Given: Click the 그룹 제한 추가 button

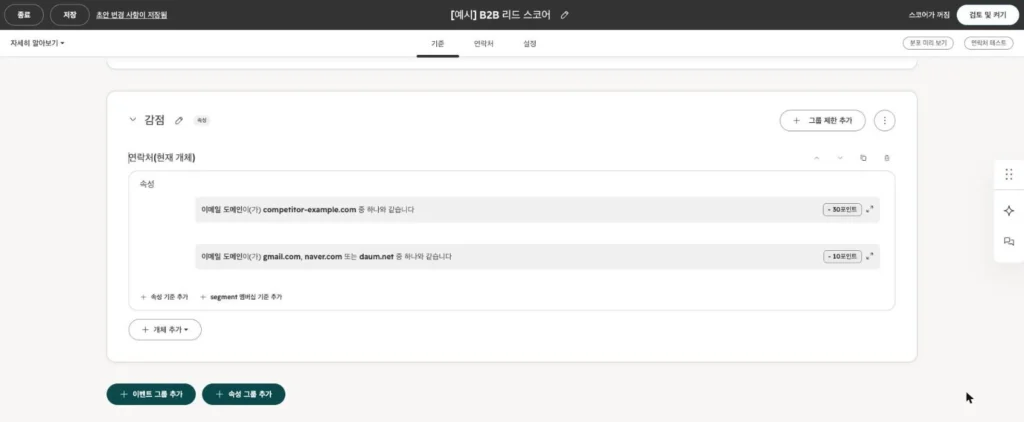Looking at the screenshot, I should coord(823,120).
